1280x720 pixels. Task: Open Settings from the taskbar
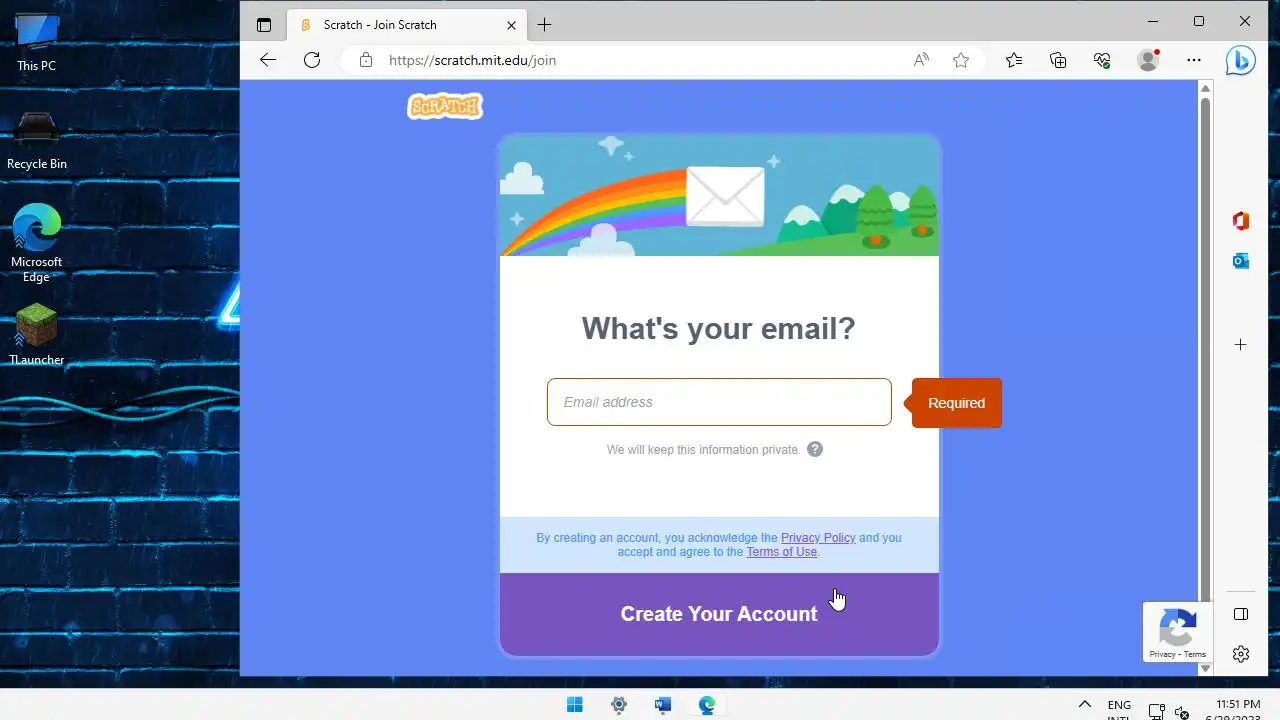coord(619,705)
